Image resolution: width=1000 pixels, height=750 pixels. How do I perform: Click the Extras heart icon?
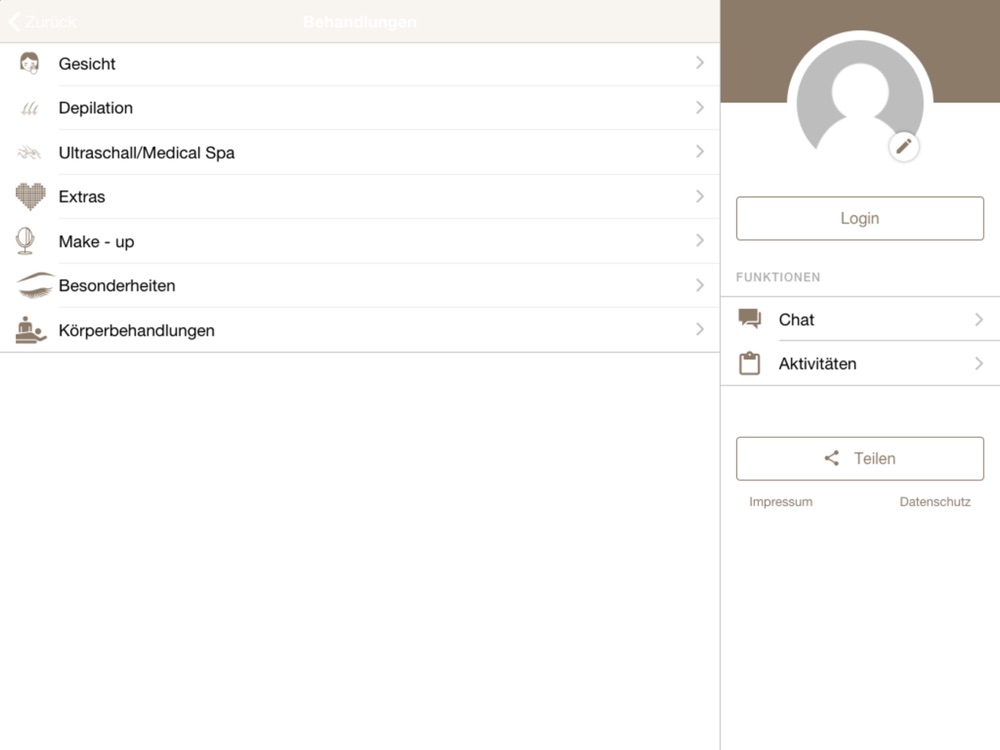pyautogui.click(x=31, y=196)
